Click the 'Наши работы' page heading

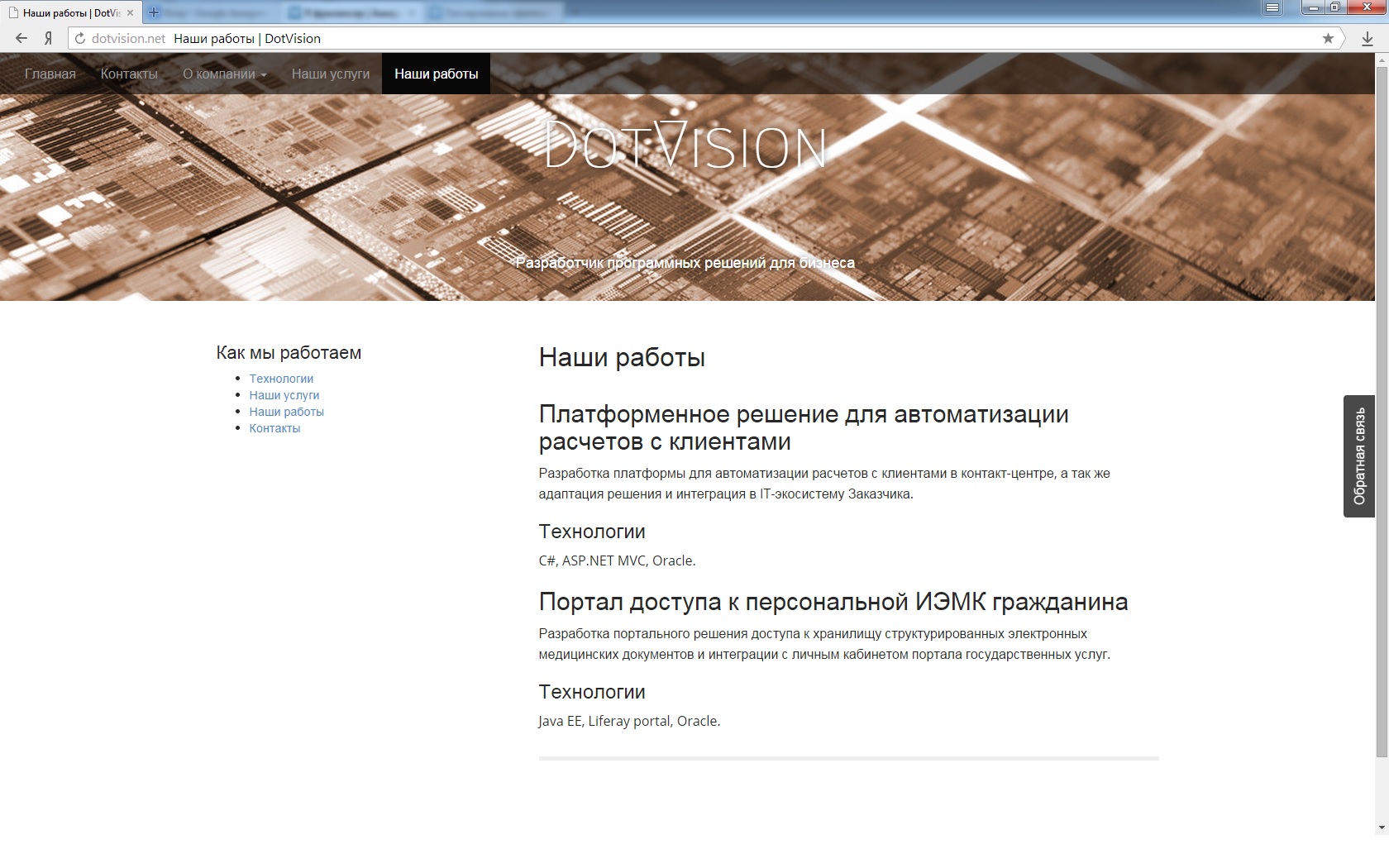(x=622, y=358)
